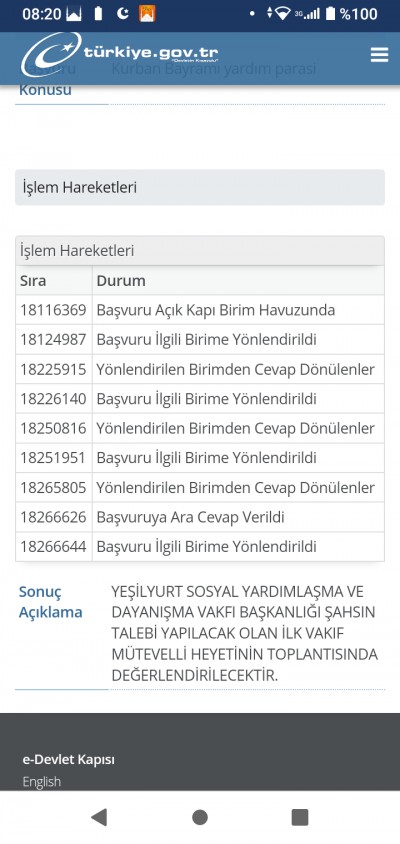Tap the recent apps square button

(x=300, y=817)
